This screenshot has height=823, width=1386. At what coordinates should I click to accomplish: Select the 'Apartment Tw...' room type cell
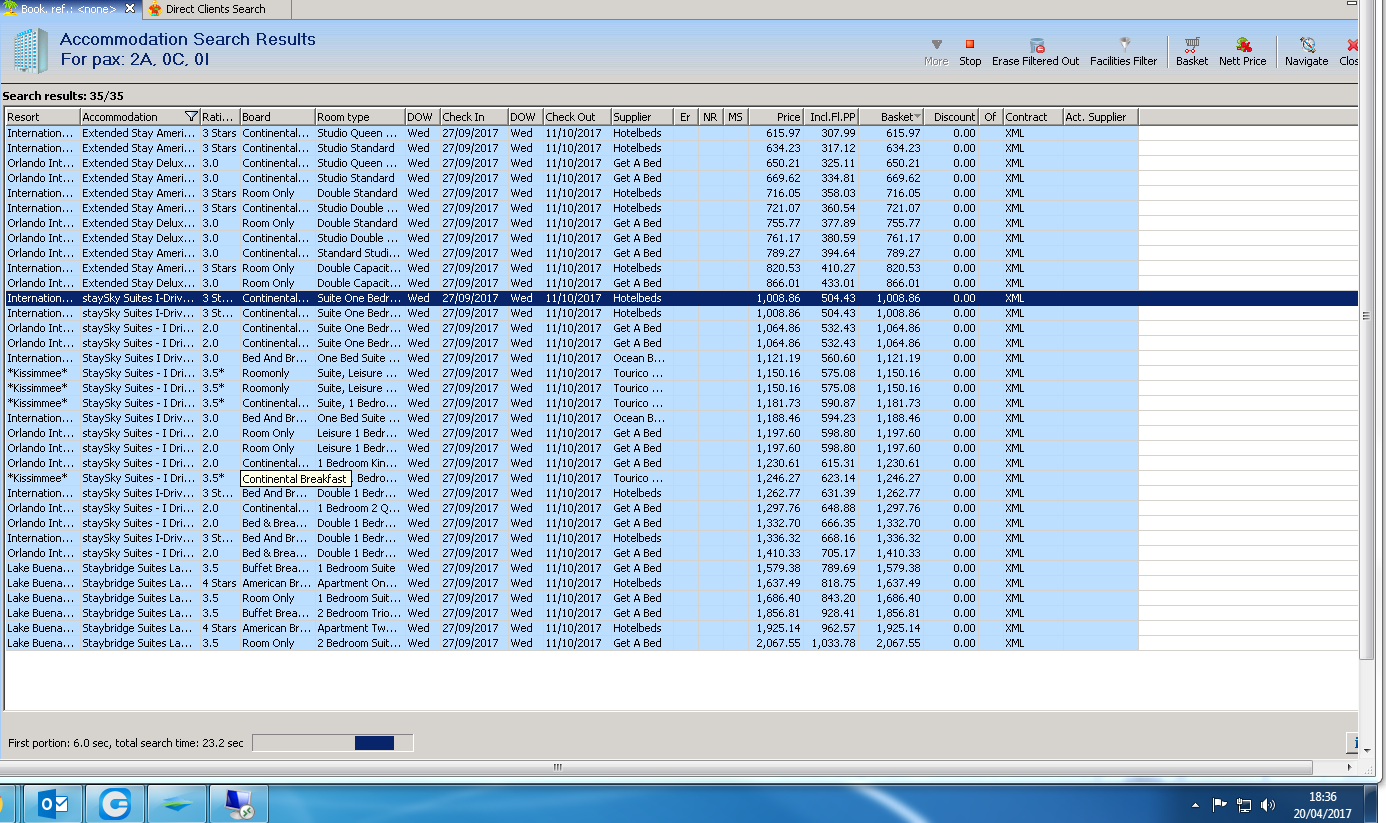(x=360, y=628)
